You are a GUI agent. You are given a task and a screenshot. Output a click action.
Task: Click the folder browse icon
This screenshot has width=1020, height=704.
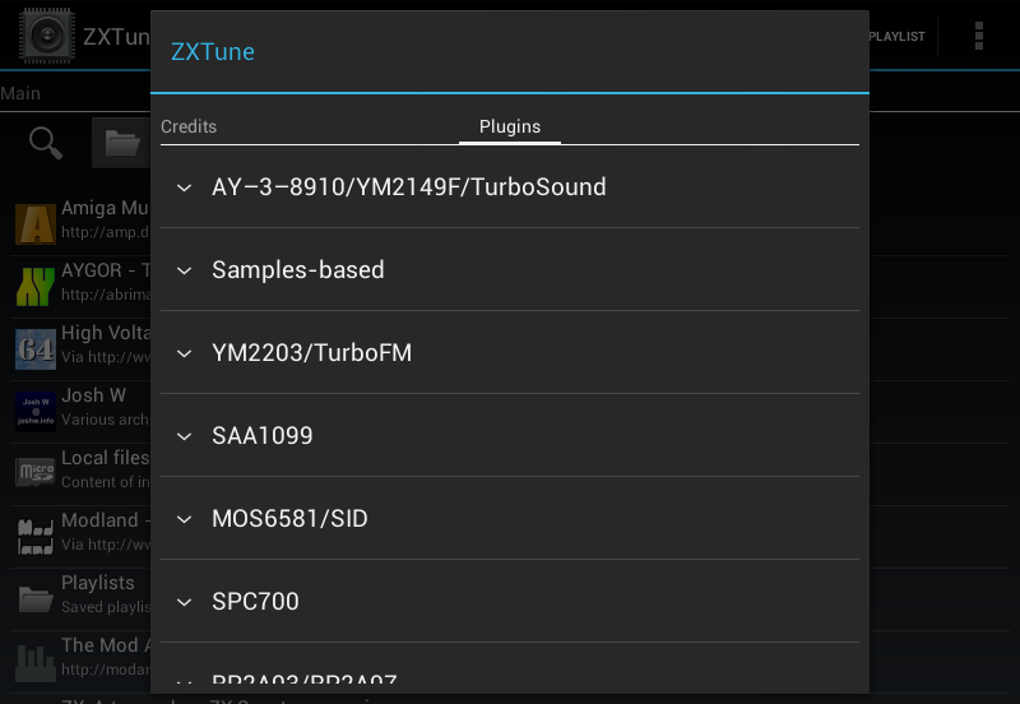[x=121, y=142]
